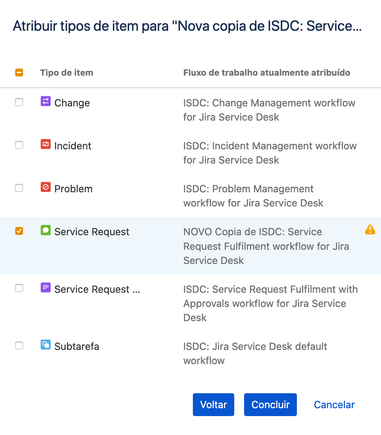Image resolution: width=381 pixels, height=435 pixels.
Task: Click the purple Change item type icon
Action: click(45, 101)
